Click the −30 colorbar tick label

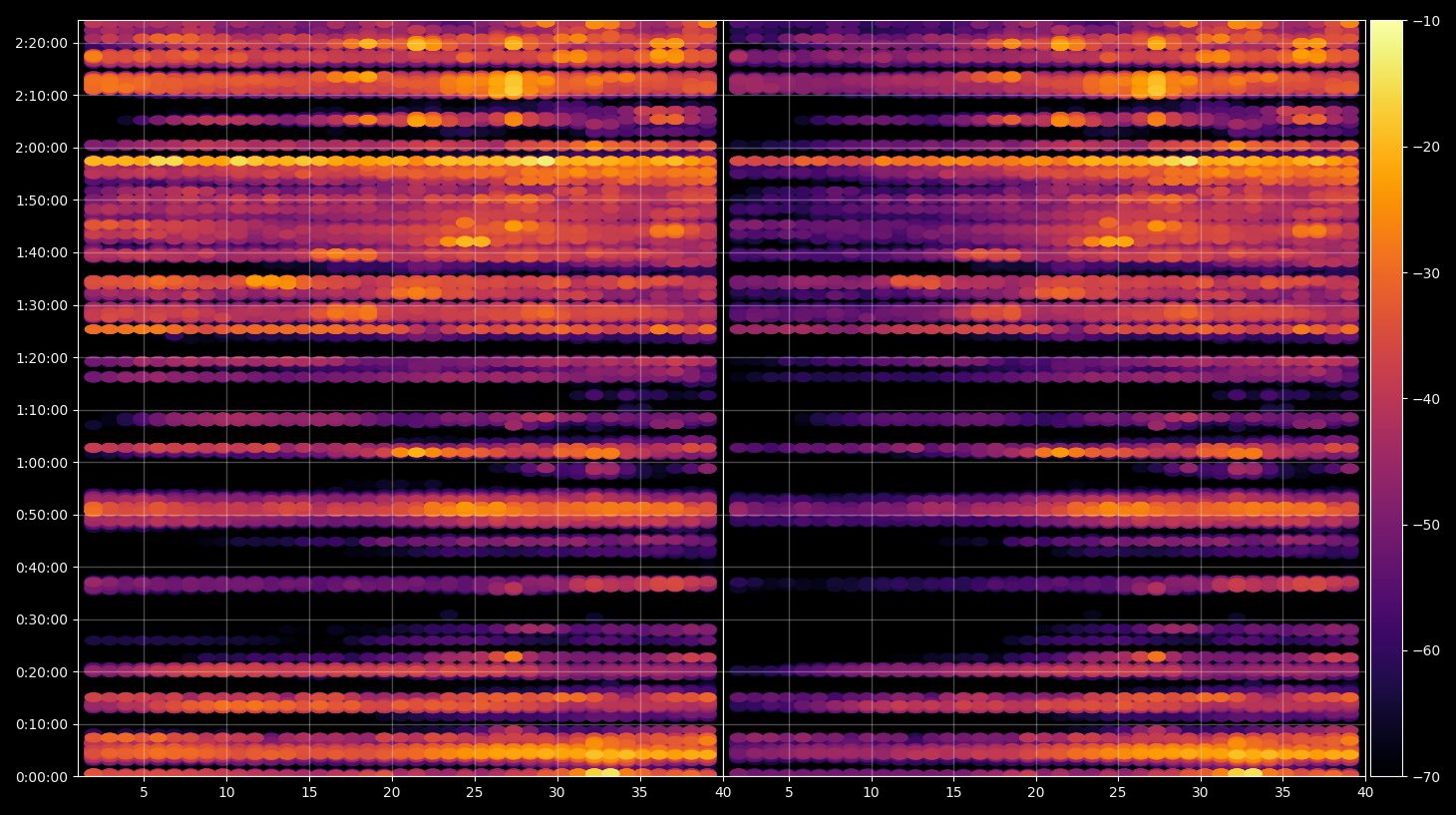pyautogui.click(x=1427, y=273)
